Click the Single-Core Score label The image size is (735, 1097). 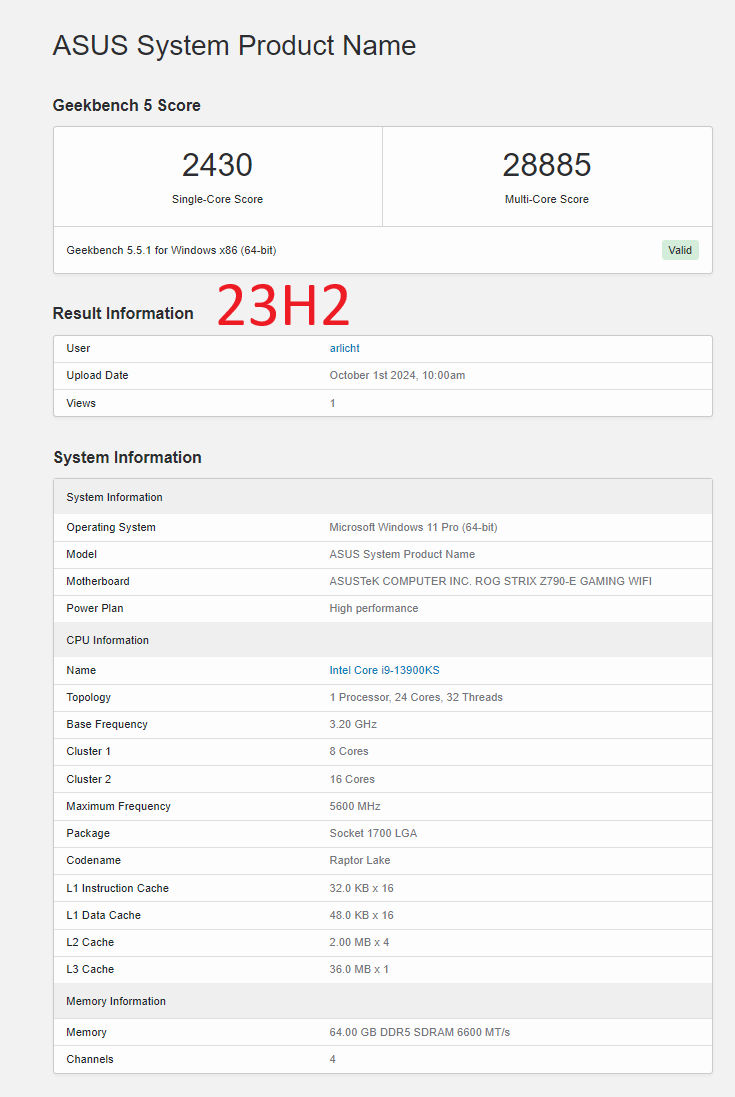point(217,199)
